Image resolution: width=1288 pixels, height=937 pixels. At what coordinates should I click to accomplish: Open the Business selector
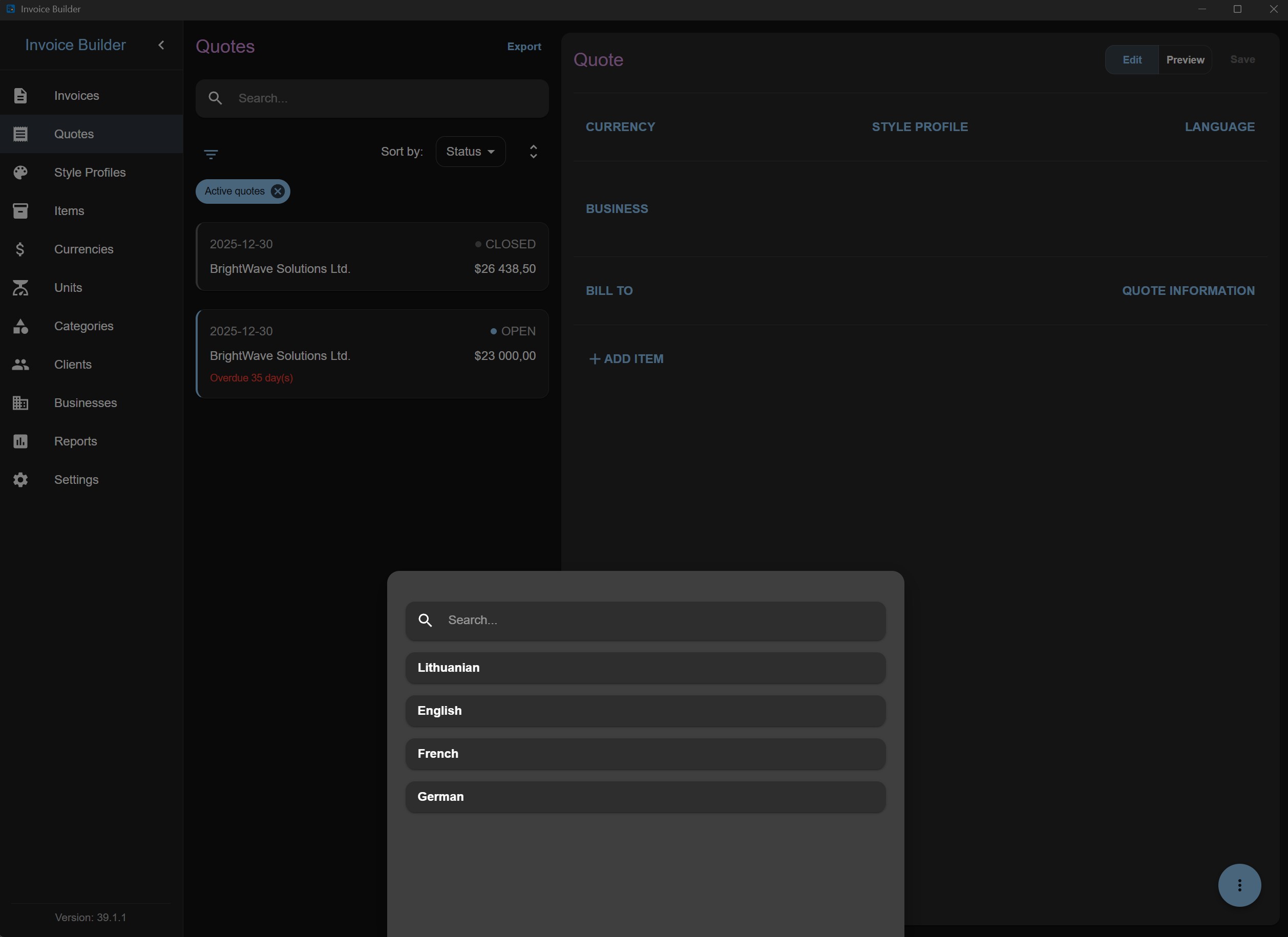[x=617, y=208]
